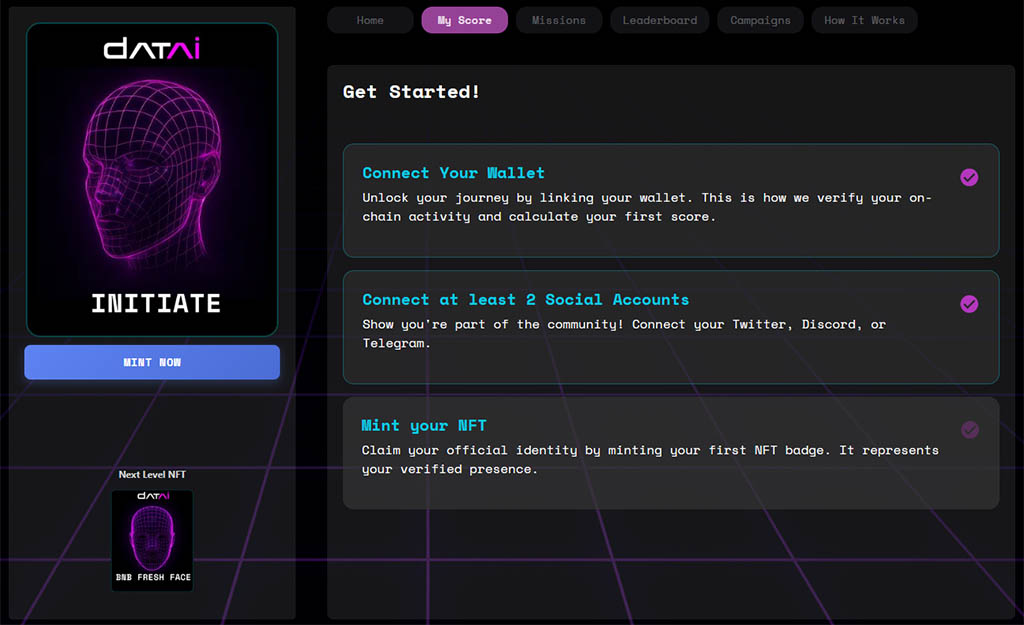1024x625 pixels.
Task: Click the Social Accounts step checkmark
Action: coord(969,304)
